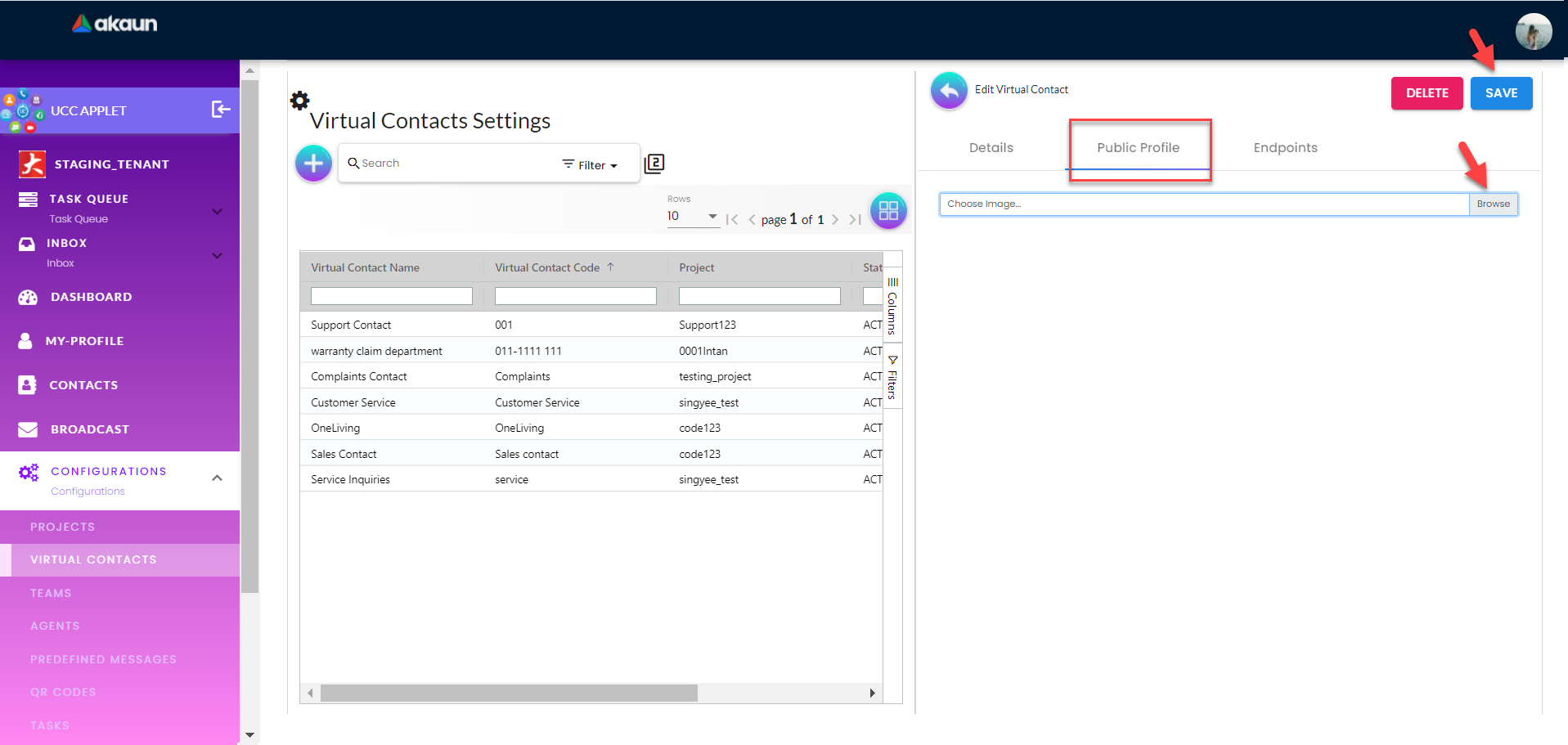Image resolution: width=1568 pixels, height=745 pixels.
Task: Click the copy pages icon next to Filter
Action: pyautogui.click(x=654, y=164)
